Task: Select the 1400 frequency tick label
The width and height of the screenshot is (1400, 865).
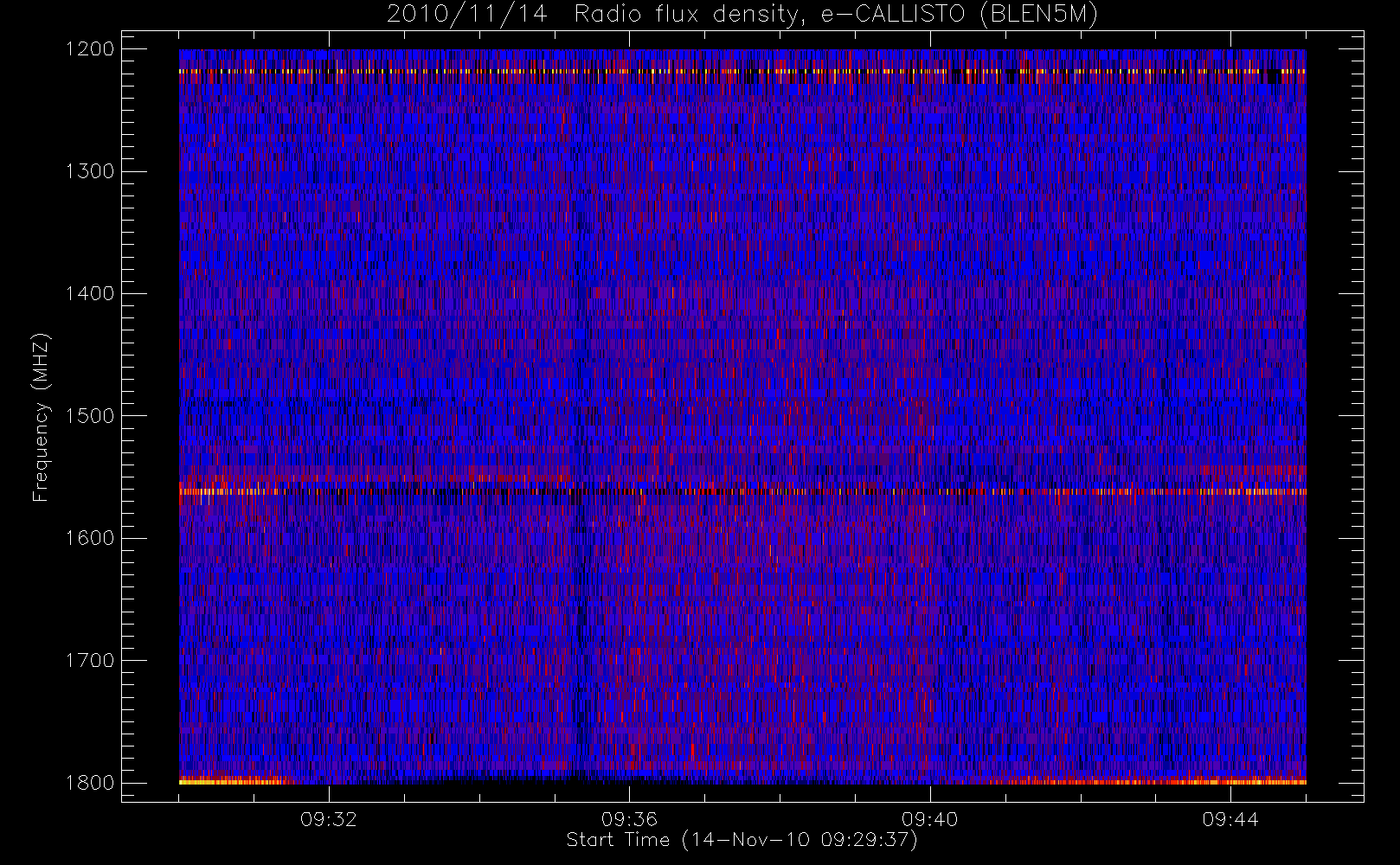Action: coord(90,293)
